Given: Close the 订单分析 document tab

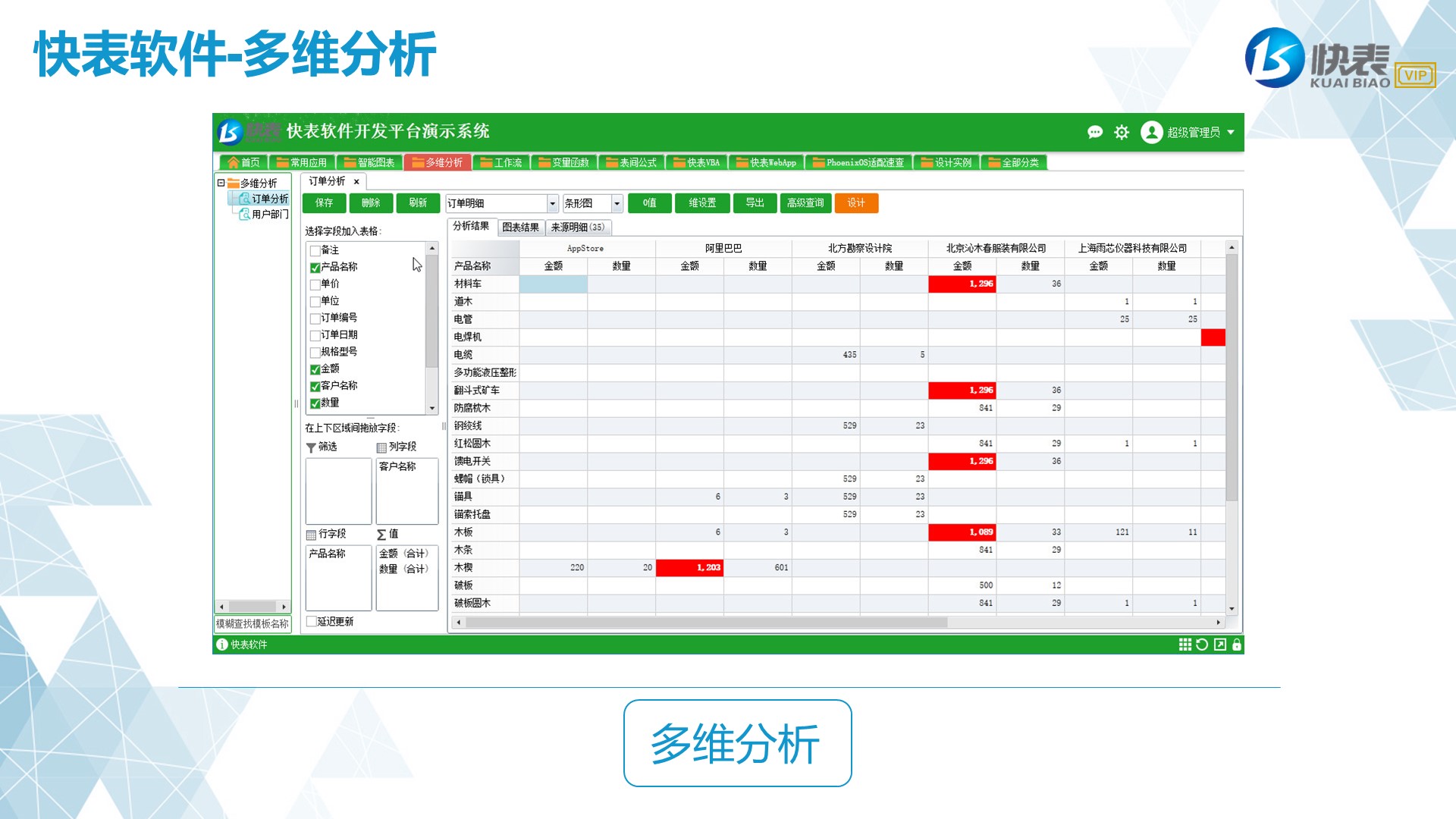Looking at the screenshot, I should [356, 182].
